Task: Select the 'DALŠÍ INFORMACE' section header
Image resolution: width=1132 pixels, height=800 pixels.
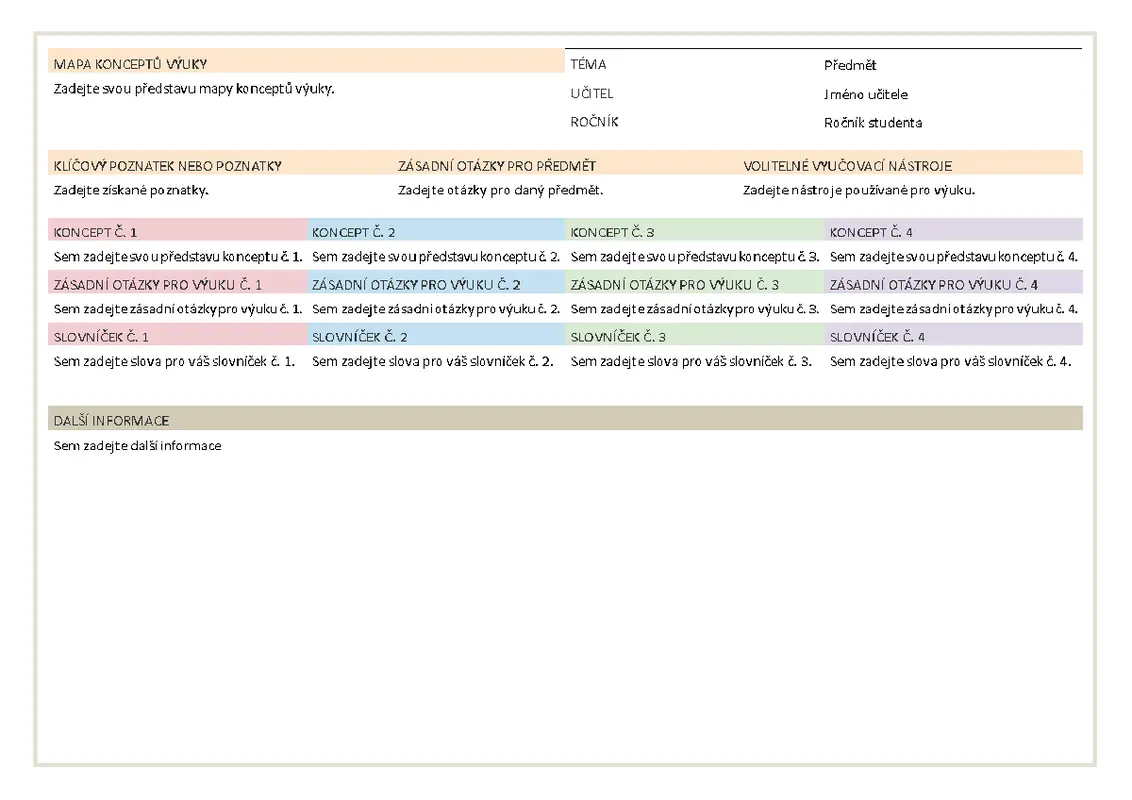Action: coord(111,421)
